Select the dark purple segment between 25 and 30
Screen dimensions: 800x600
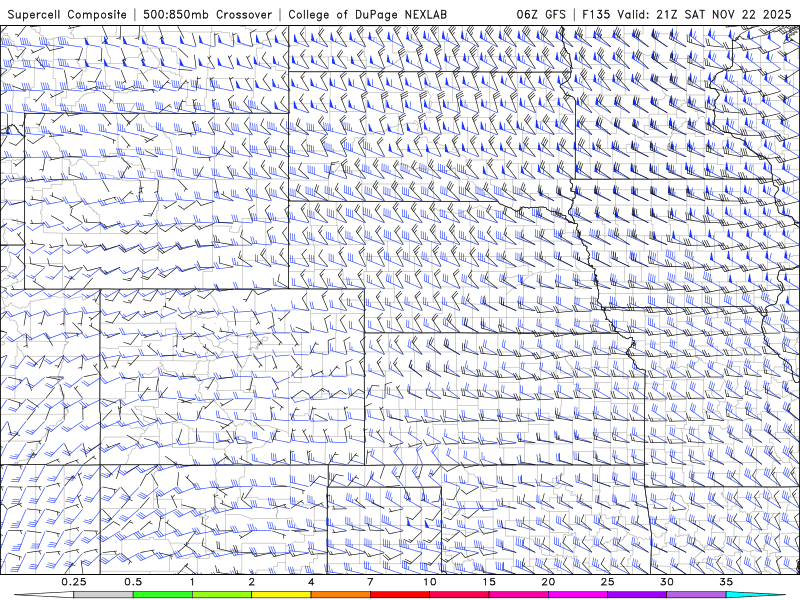coord(637,595)
